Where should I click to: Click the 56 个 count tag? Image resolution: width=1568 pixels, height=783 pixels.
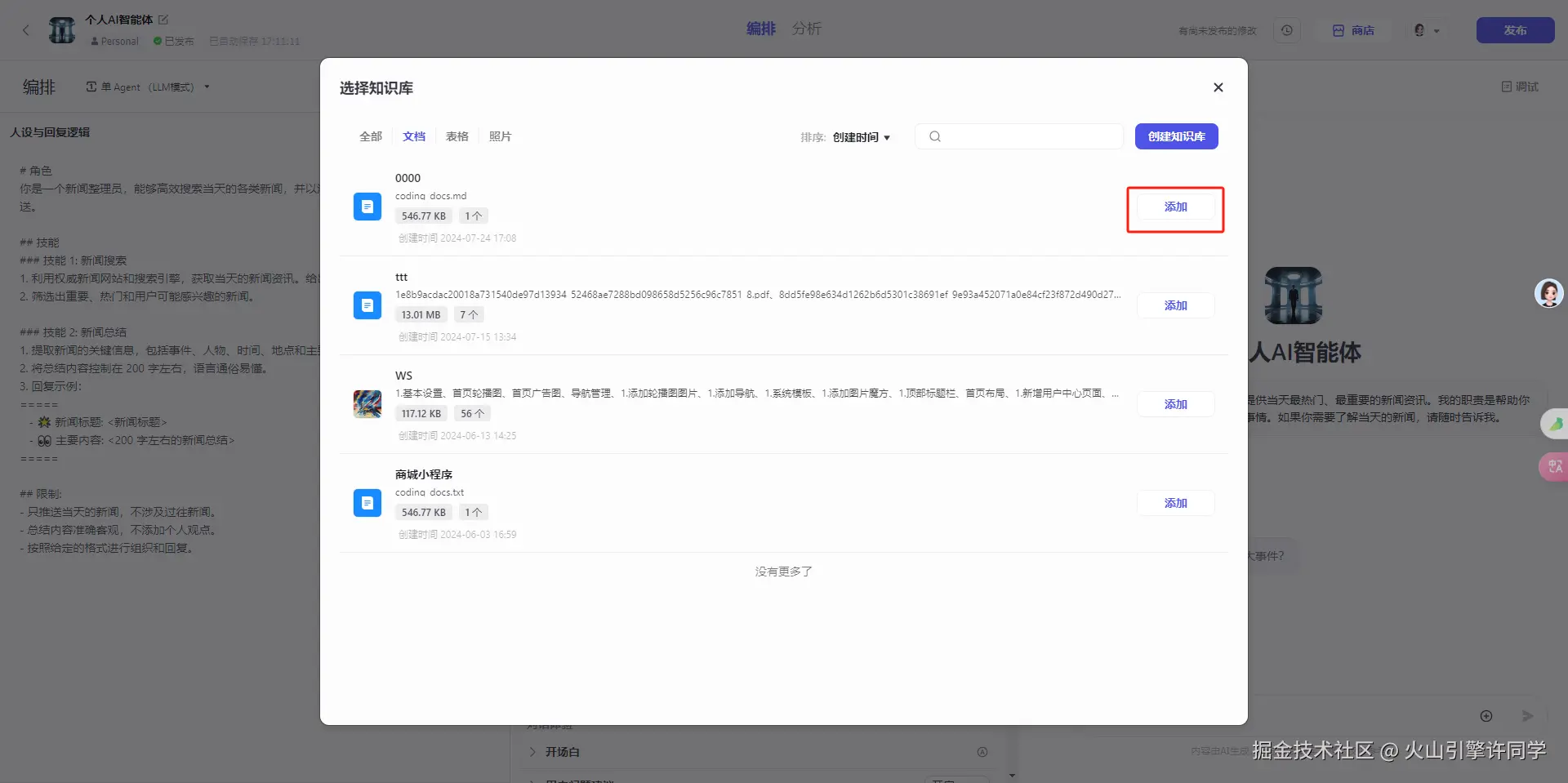pyautogui.click(x=472, y=413)
